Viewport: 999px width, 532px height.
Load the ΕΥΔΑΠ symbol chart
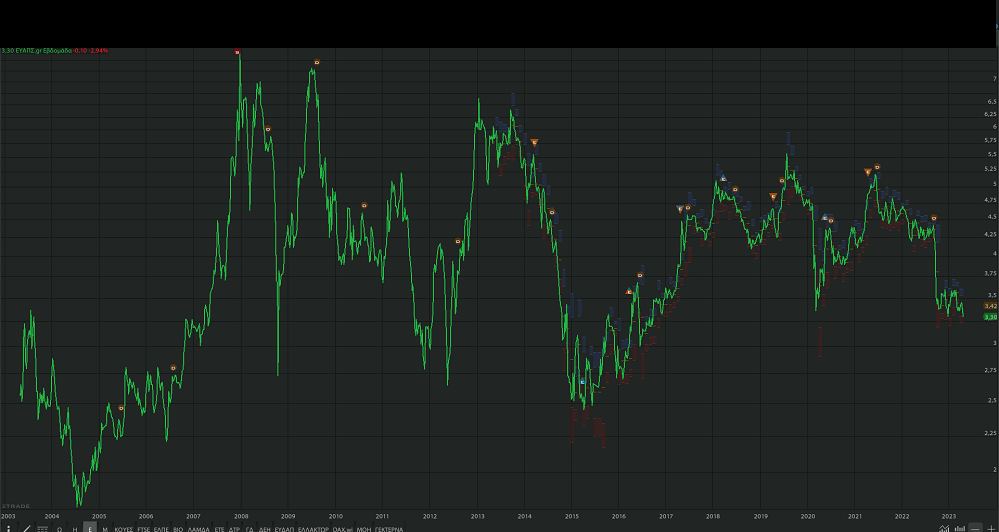(x=284, y=529)
